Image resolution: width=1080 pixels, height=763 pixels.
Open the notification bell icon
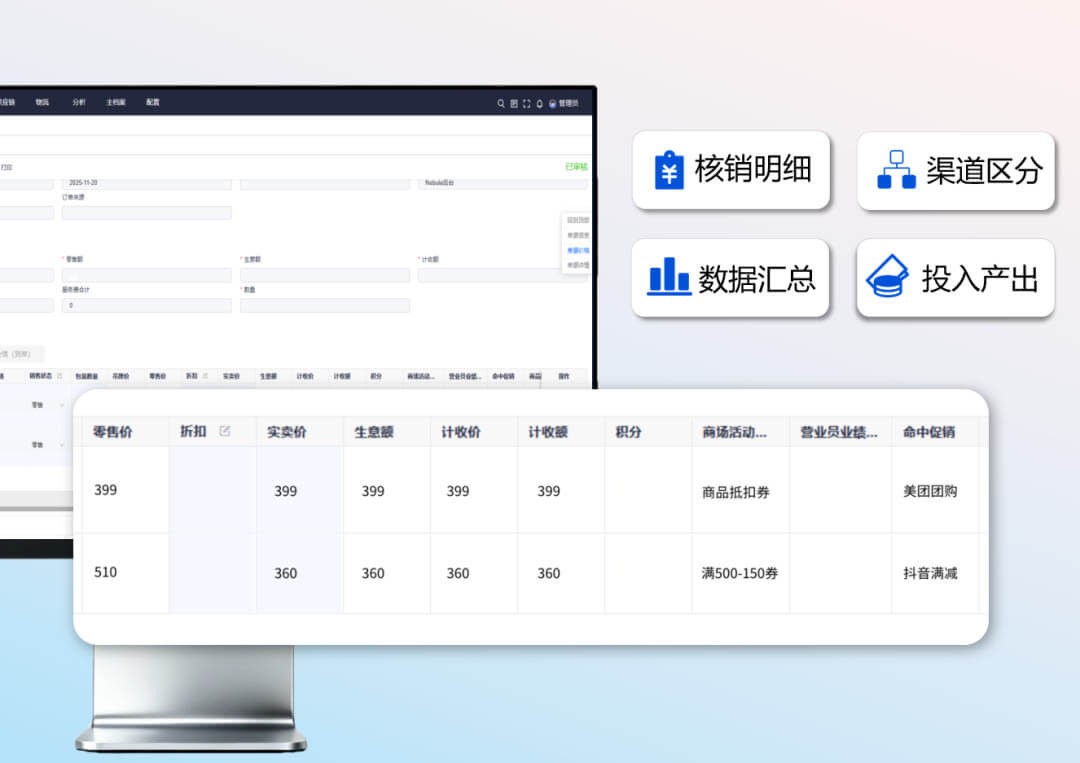[x=540, y=103]
